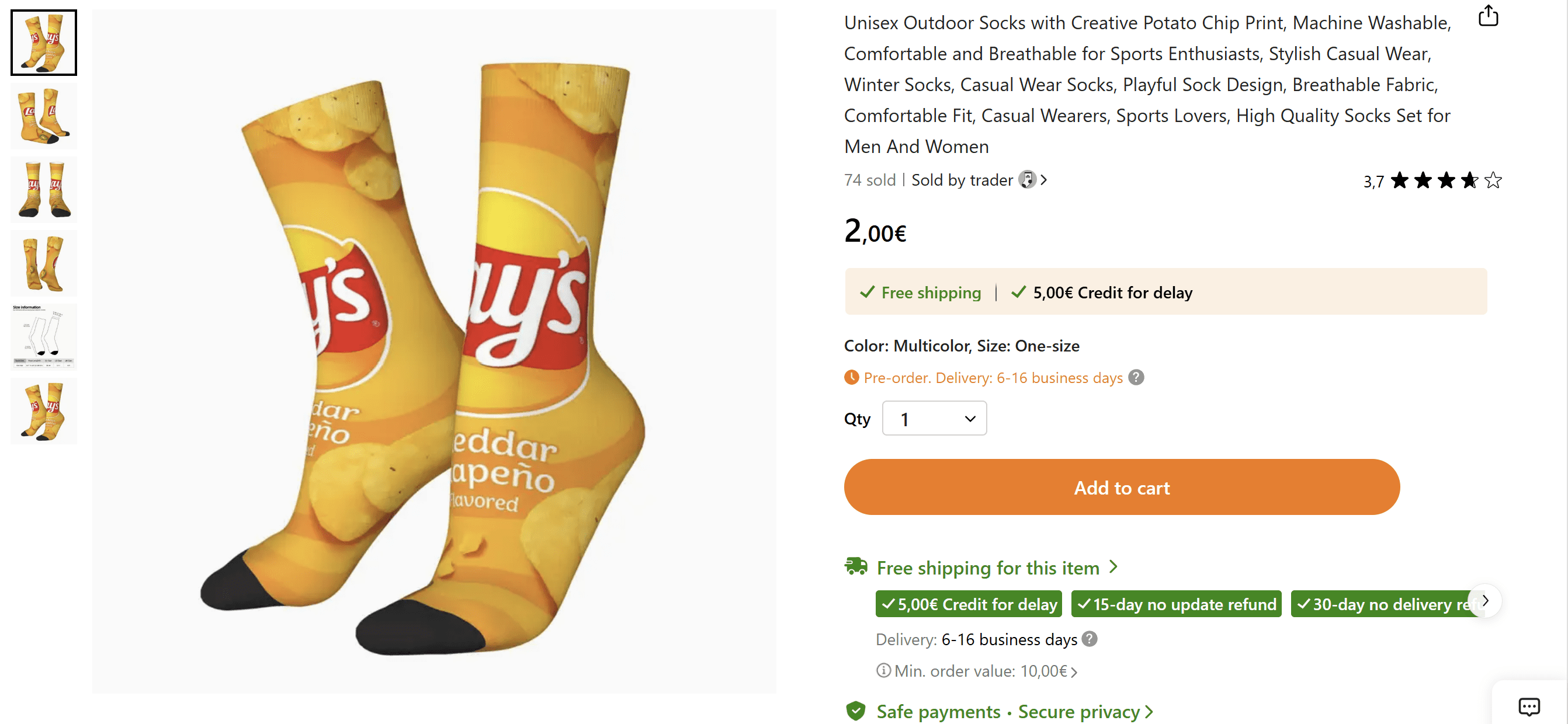Open the chat support icon
The image size is (1568, 724).
[1528, 706]
